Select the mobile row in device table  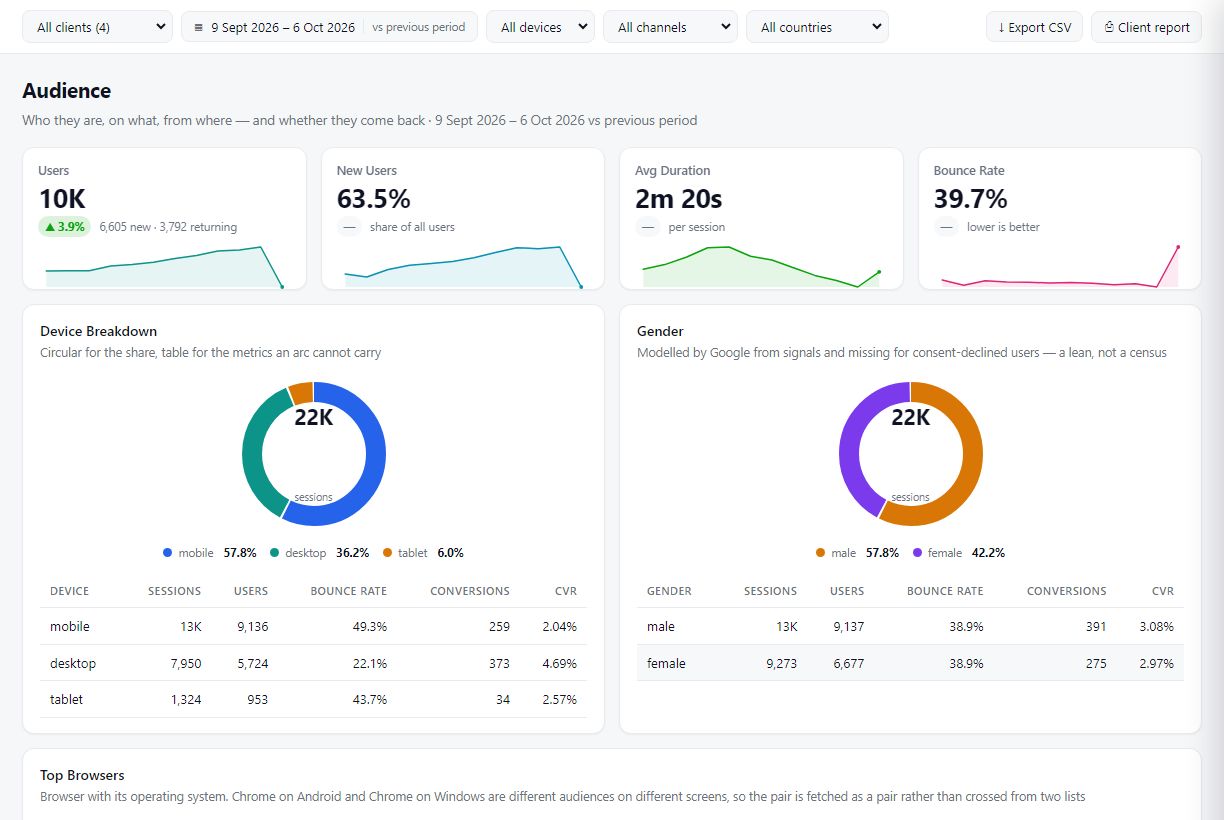coord(313,627)
